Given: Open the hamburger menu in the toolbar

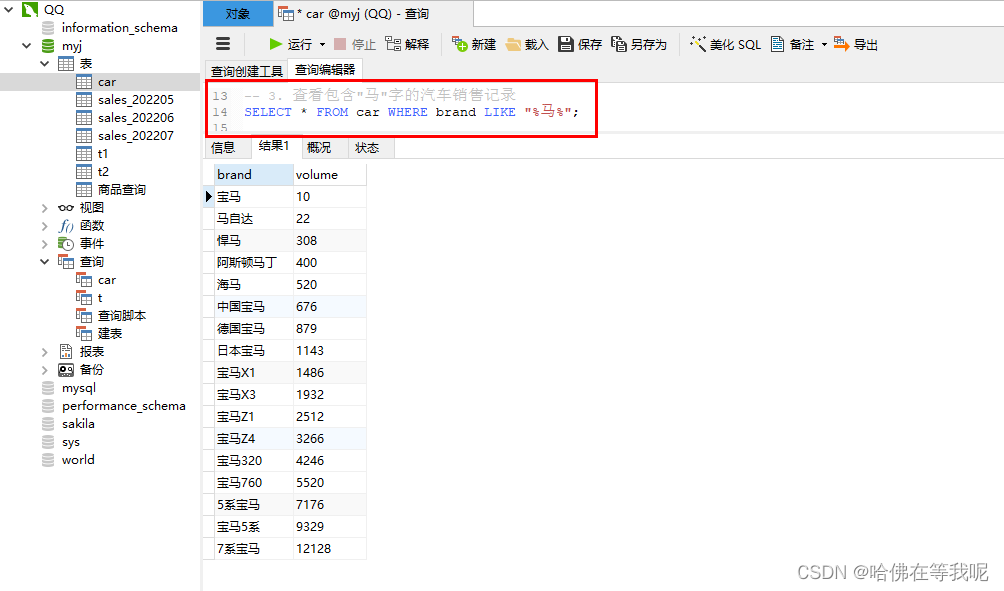Looking at the screenshot, I should 223,44.
